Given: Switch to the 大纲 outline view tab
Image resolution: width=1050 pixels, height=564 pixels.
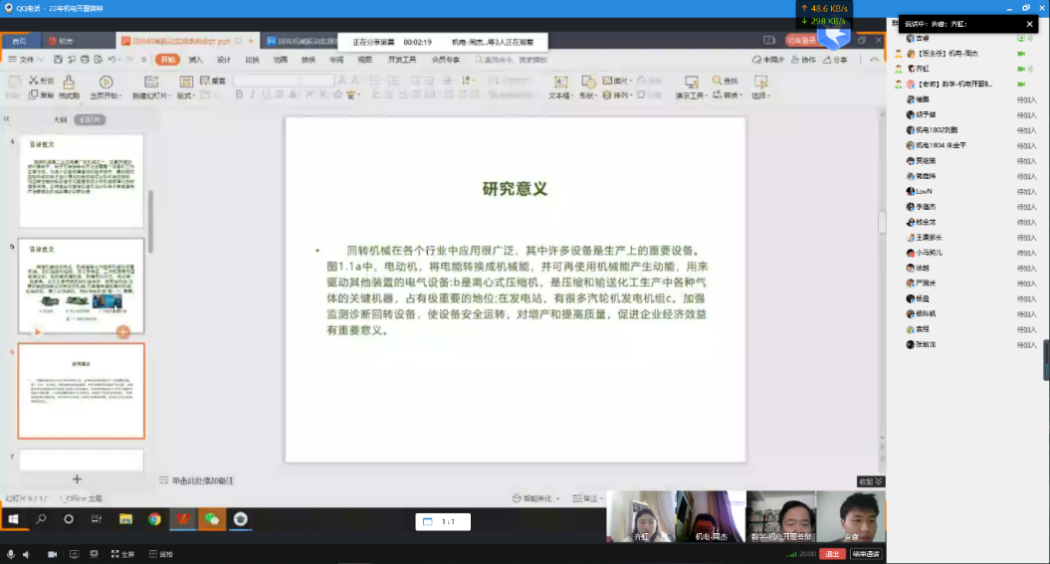Looking at the screenshot, I should (60, 119).
